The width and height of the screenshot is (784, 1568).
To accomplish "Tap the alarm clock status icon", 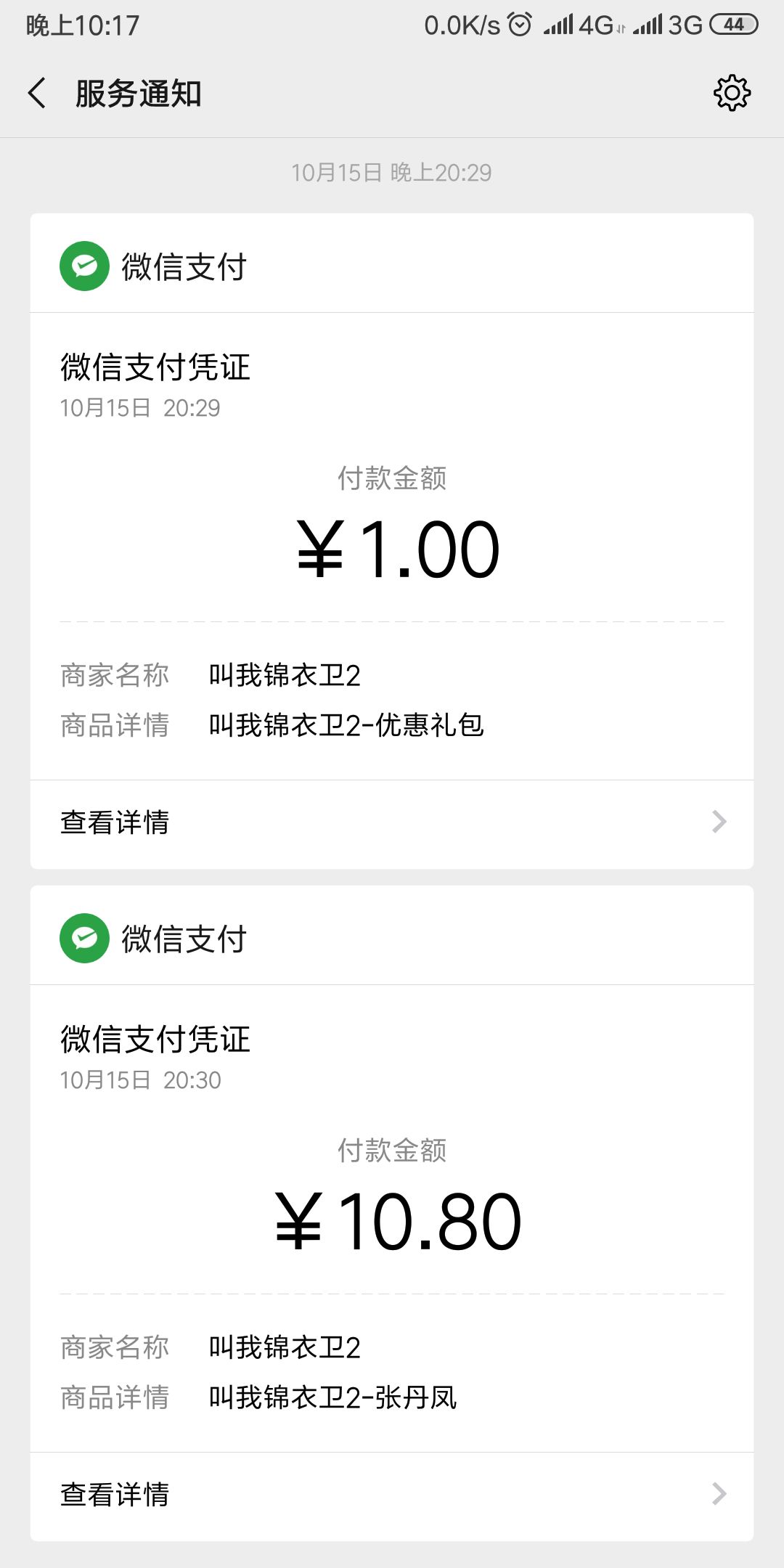I will [520, 25].
